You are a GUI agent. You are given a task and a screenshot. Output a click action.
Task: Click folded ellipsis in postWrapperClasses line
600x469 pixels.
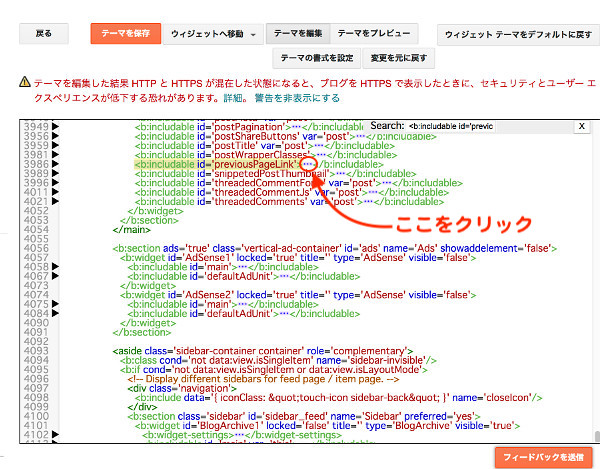[x=321, y=155]
